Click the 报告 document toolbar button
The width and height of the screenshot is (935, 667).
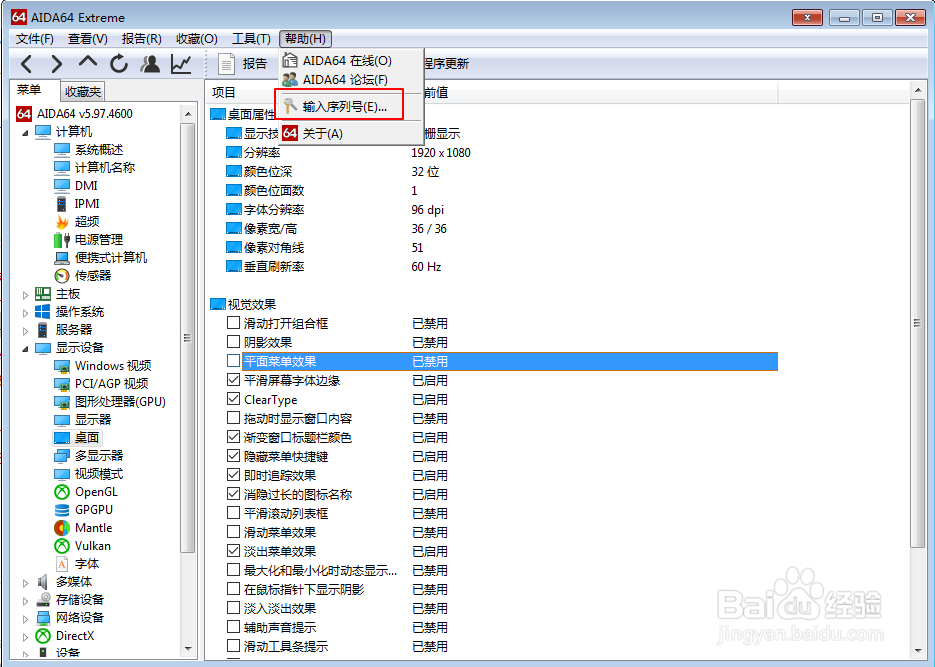click(243, 63)
